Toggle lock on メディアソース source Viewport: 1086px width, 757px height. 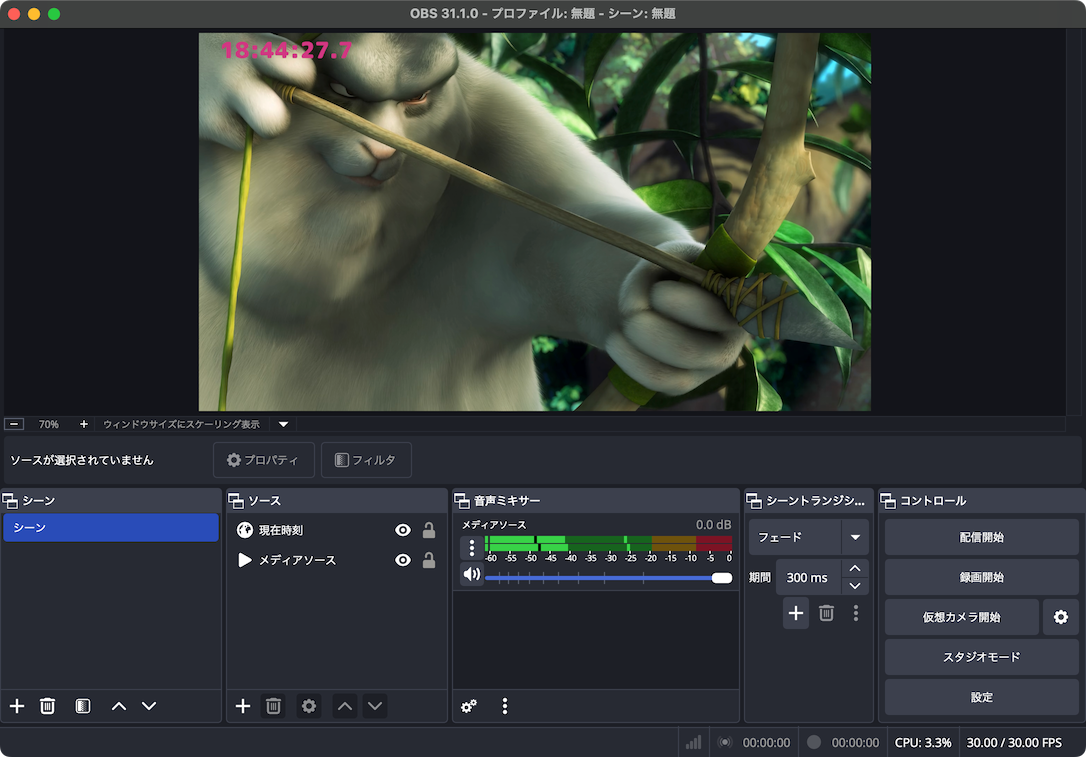pyautogui.click(x=429, y=560)
